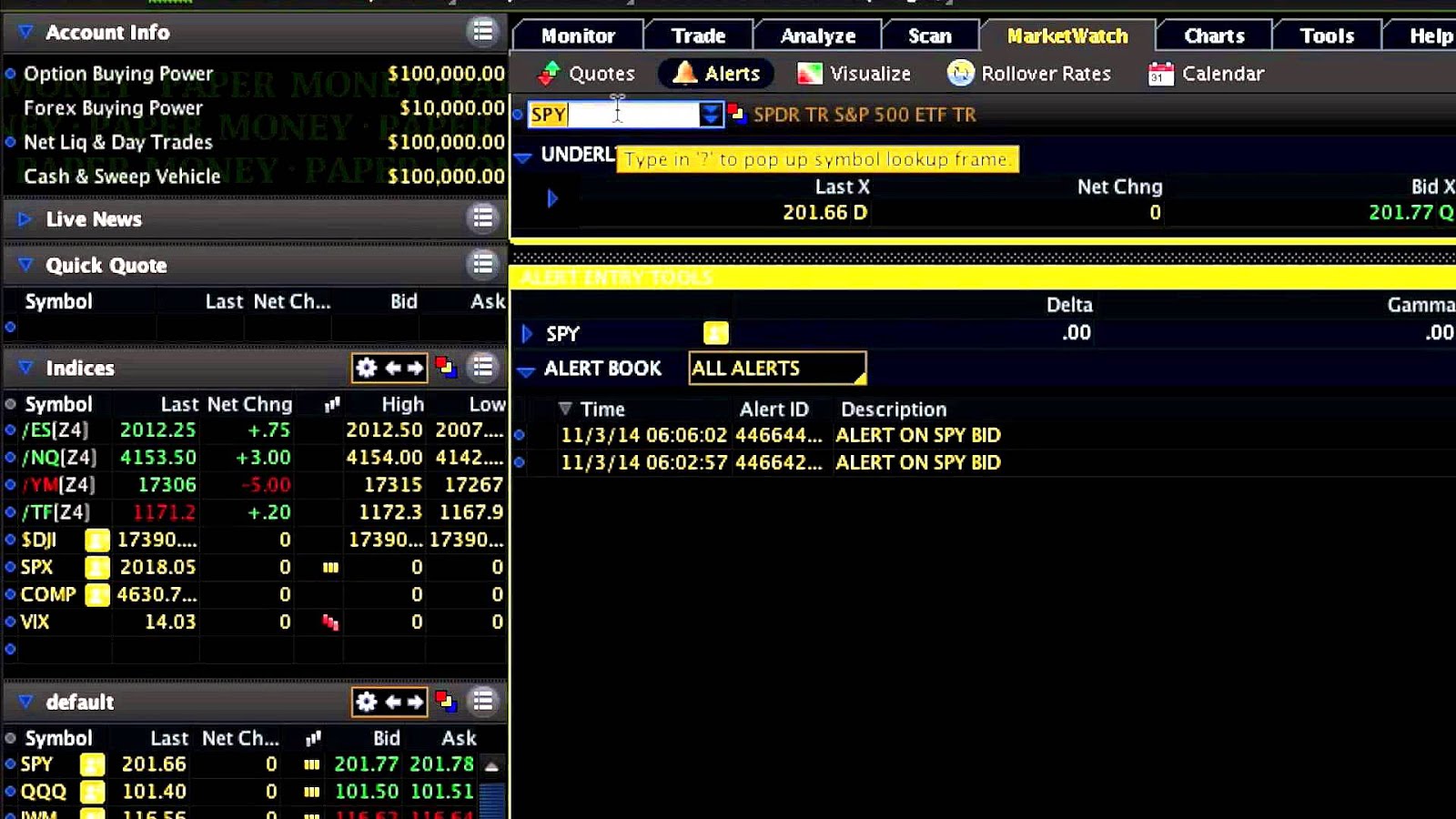
Task: Click the yellow info icon beside SPX
Action: [x=98, y=567]
